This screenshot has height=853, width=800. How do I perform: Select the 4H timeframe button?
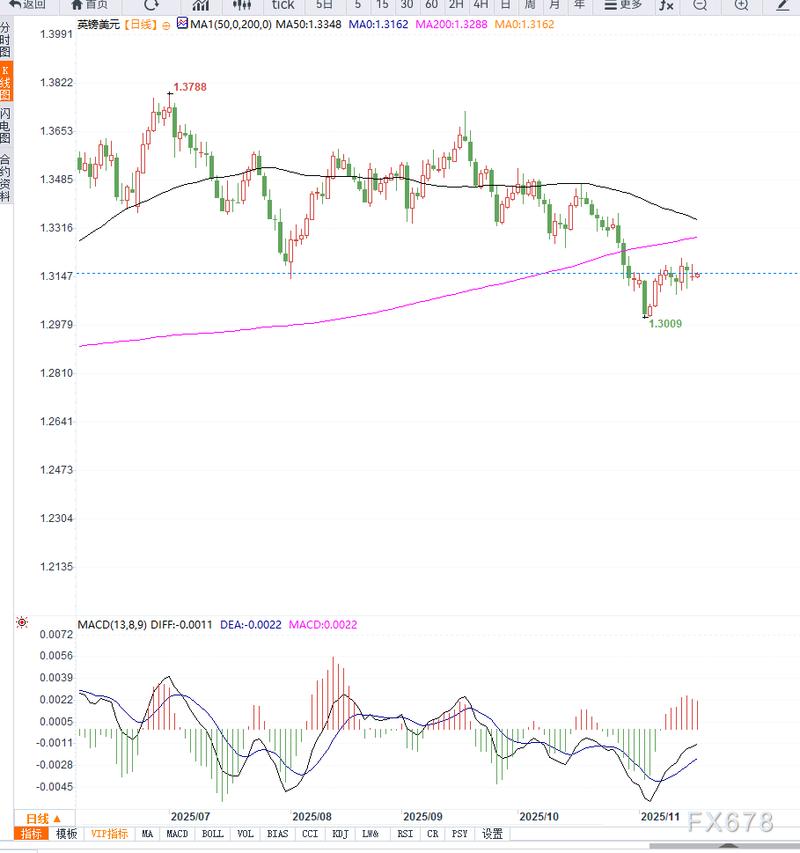480,5
